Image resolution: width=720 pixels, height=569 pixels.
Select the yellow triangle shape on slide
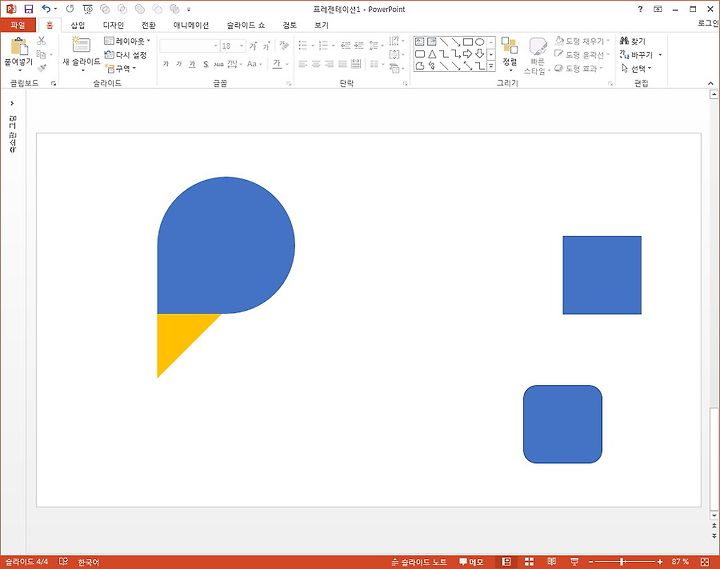(177, 335)
